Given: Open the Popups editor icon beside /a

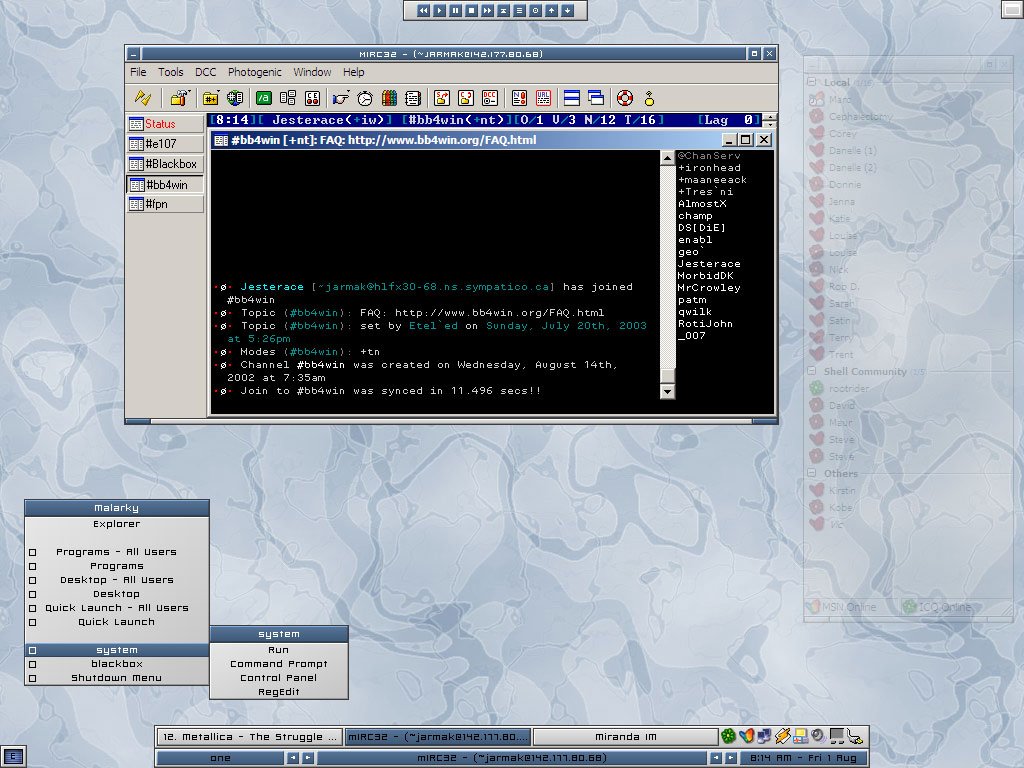Looking at the screenshot, I should tap(288, 99).
